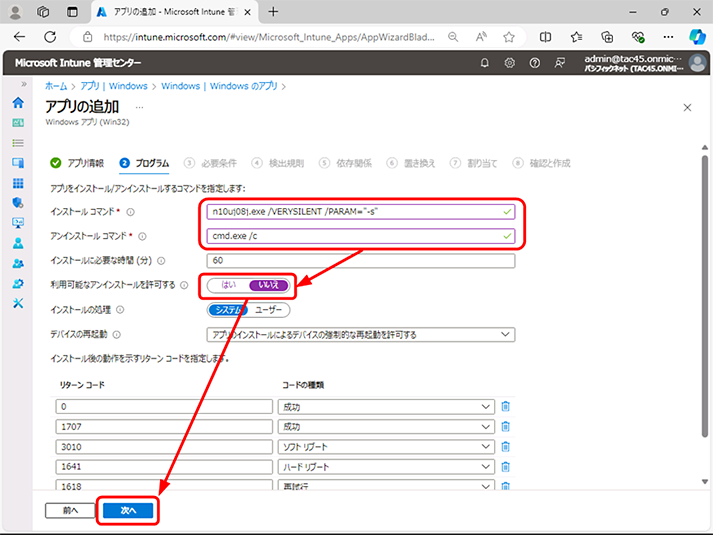Open the device restart behavior dropdown
The height and width of the screenshot is (535, 713).
[361, 335]
